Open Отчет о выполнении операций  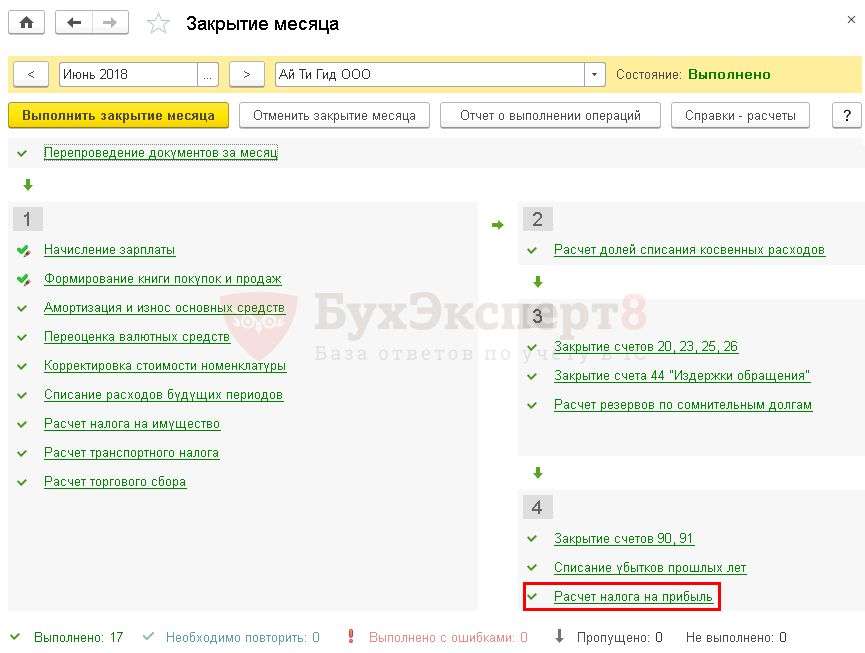coord(550,116)
